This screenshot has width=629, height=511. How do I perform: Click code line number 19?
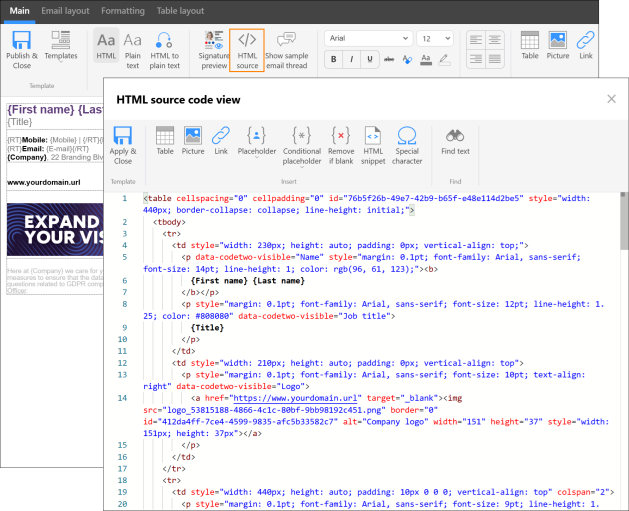point(122,492)
